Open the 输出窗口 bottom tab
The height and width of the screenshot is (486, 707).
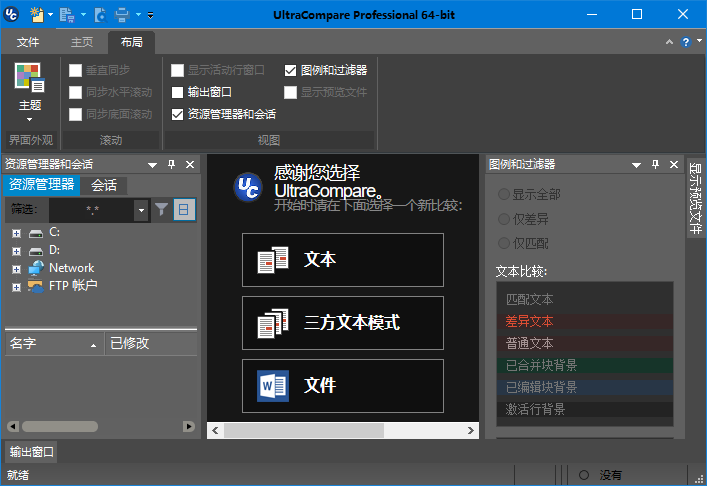click(31, 452)
